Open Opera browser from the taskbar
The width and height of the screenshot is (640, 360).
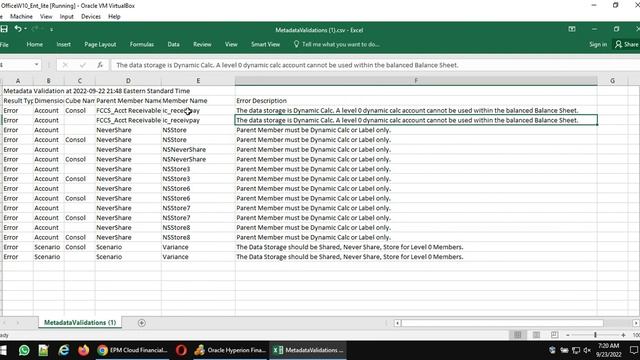[x=181, y=350]
